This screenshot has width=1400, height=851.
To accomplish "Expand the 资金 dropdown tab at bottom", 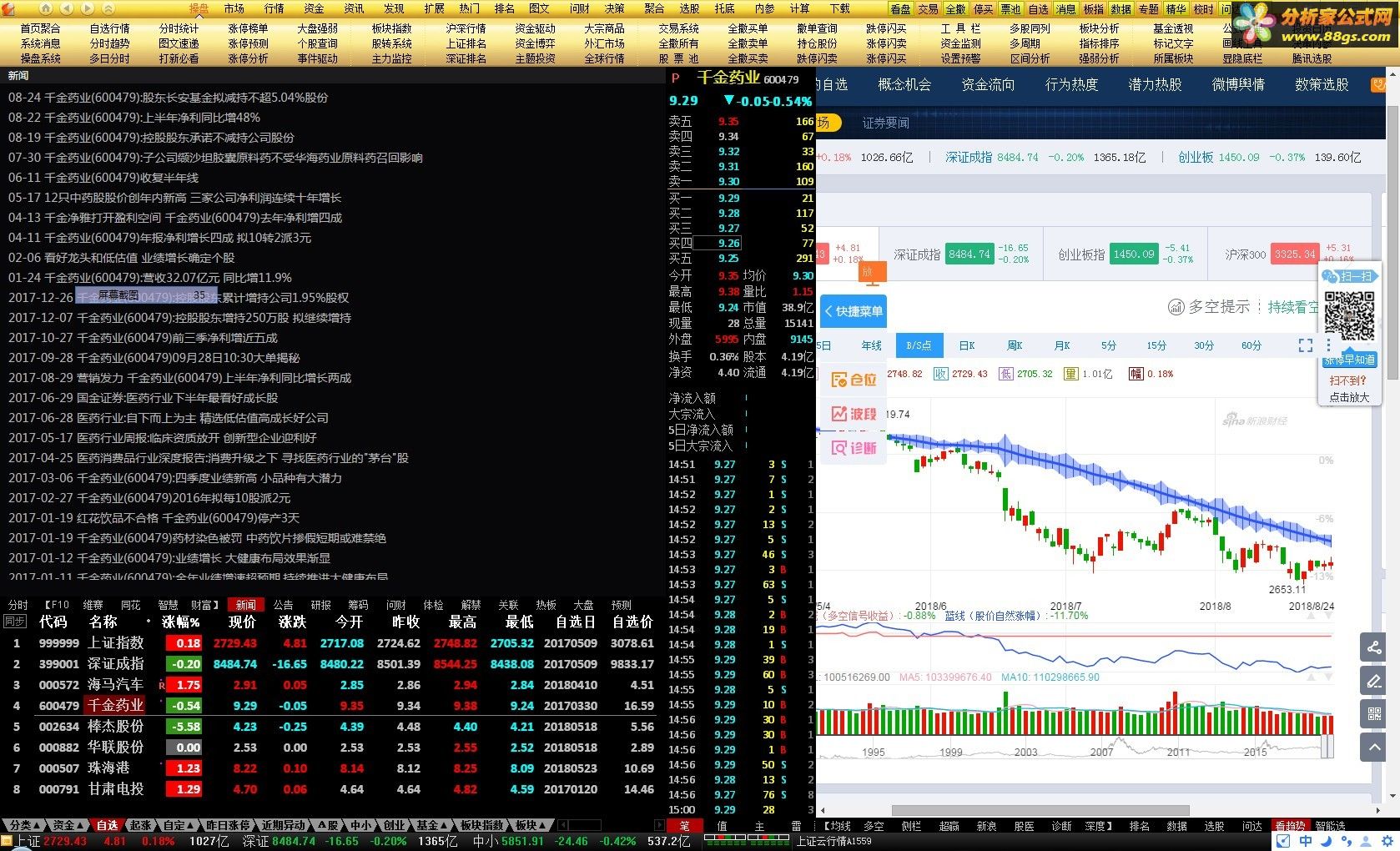I will click(x=67, y=825).
